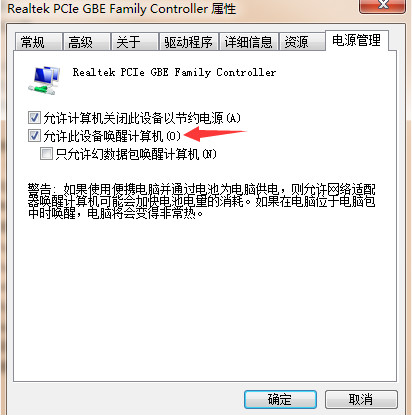This screenshot has width=412, height=415.
Task: Open the 资源 tab
Action: point(302,42)
